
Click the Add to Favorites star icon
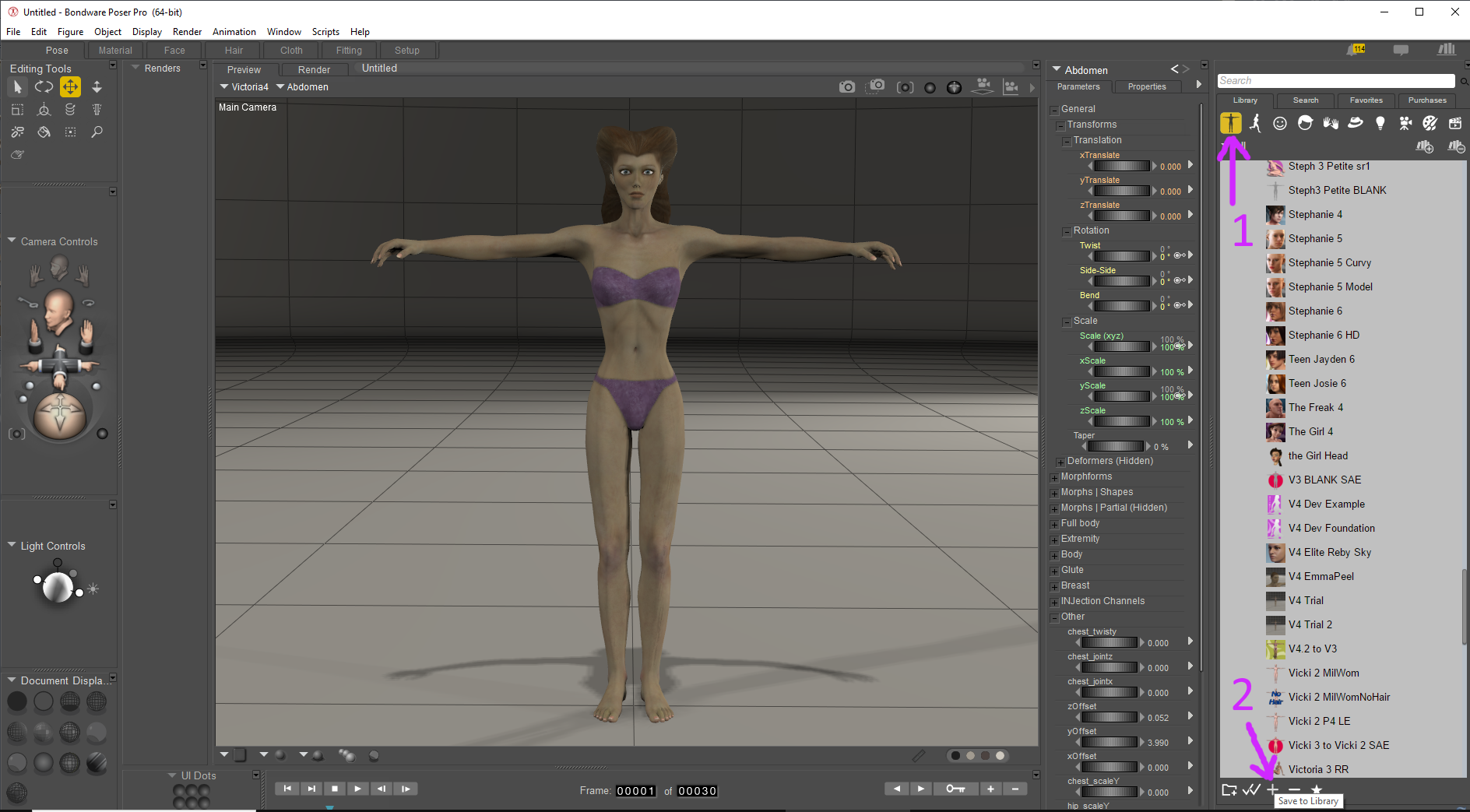pos(1316,789)
